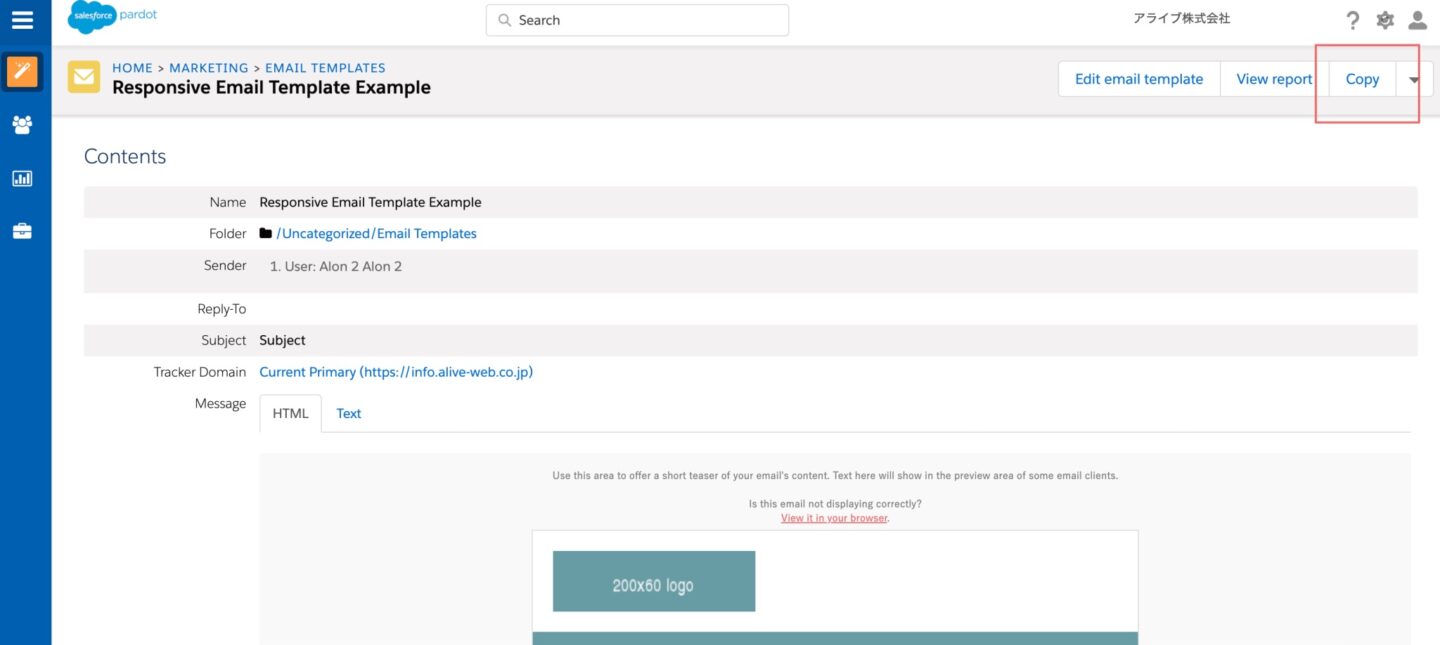The image size is (1440, 645).
Task: Click the user profile icon
Action: 1417,19
